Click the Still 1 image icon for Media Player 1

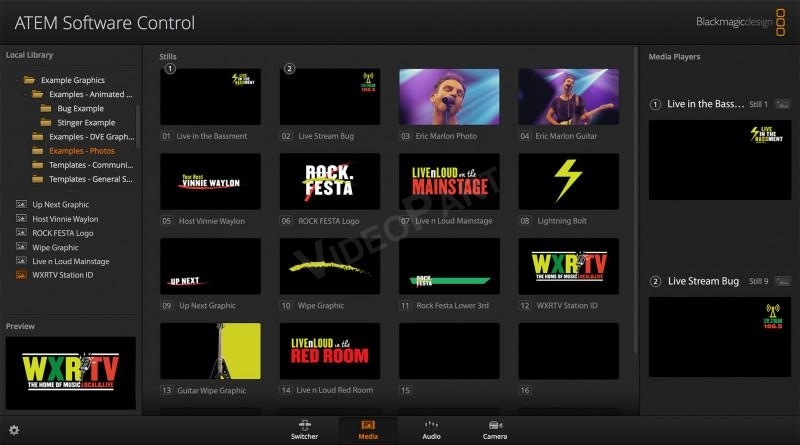(x=782, y=104)
